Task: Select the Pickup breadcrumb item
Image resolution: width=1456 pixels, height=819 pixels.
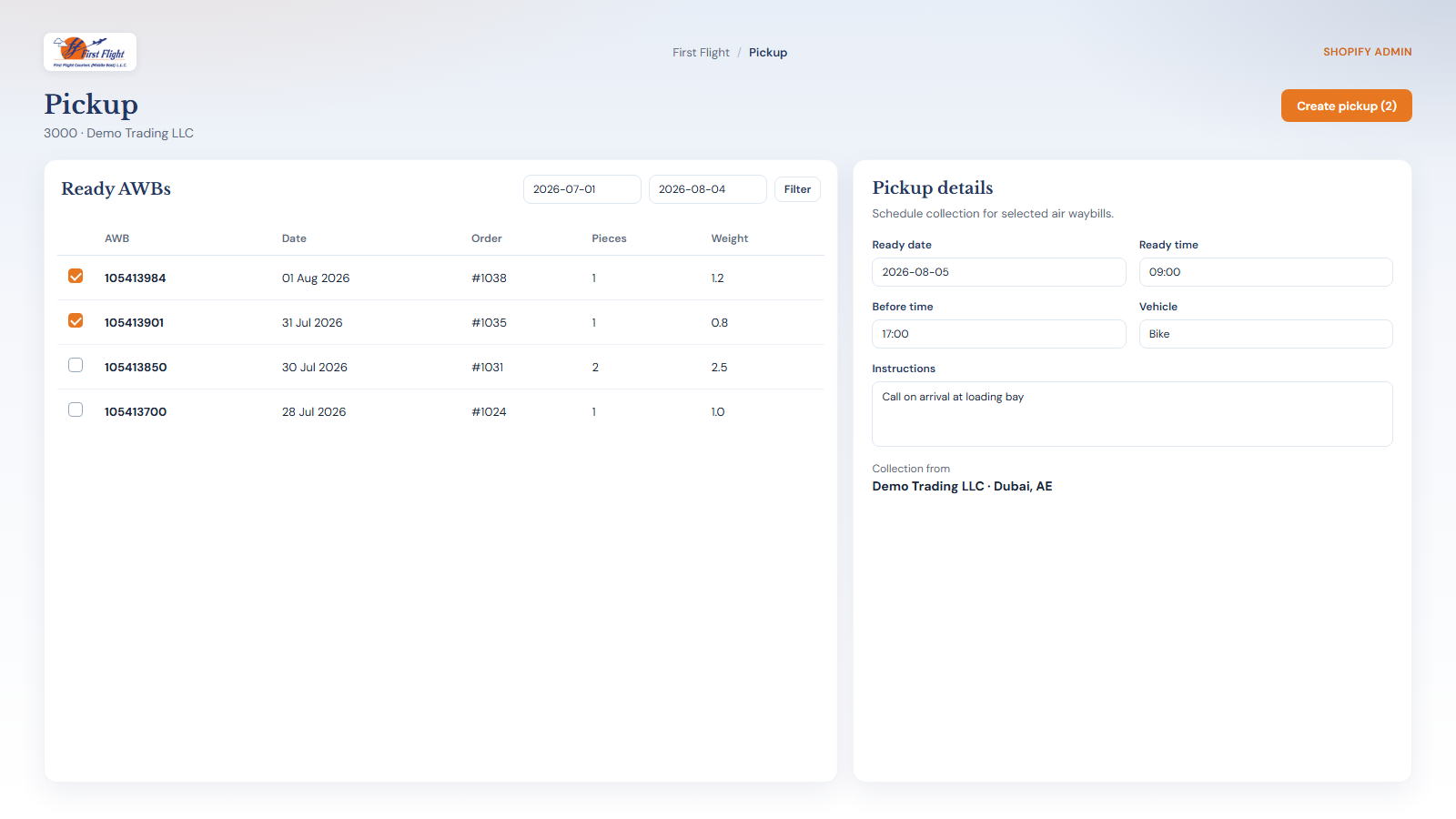Action: (768, 53)
